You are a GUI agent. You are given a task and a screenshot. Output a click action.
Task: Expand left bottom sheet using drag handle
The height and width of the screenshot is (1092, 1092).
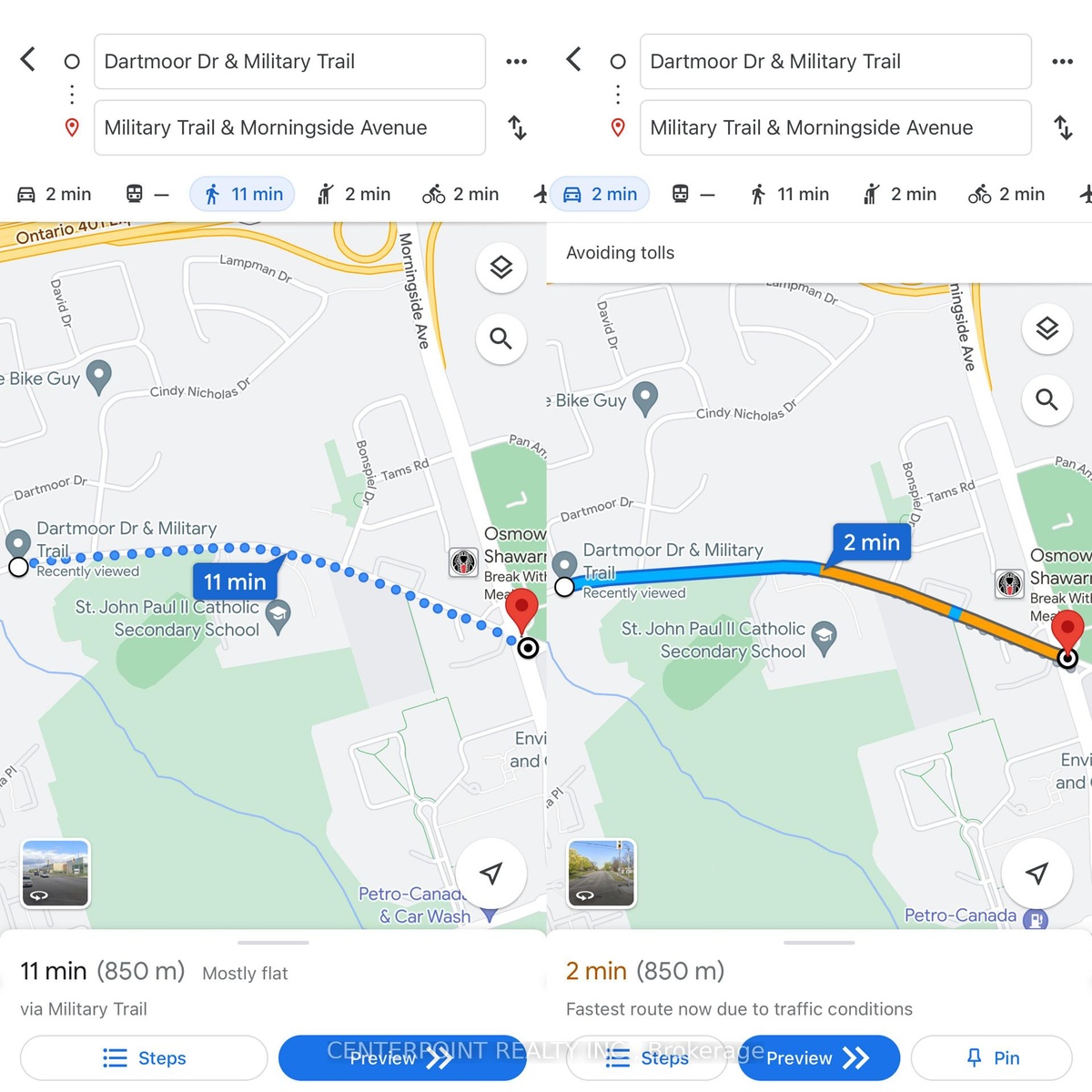click(x=273, y=943)
